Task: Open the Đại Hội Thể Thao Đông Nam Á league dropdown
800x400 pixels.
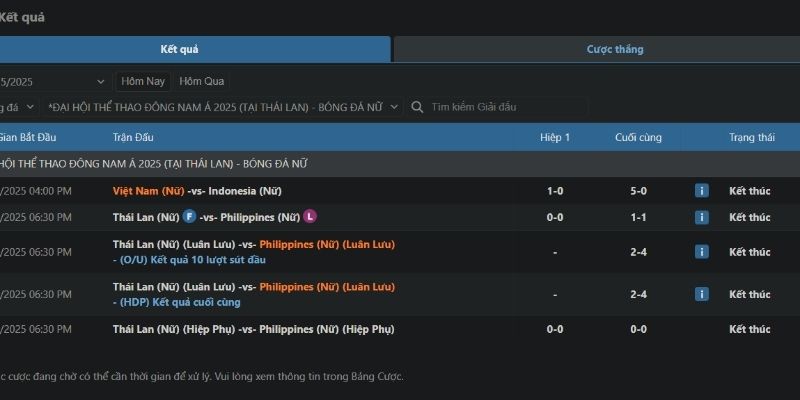Action: 394,107
